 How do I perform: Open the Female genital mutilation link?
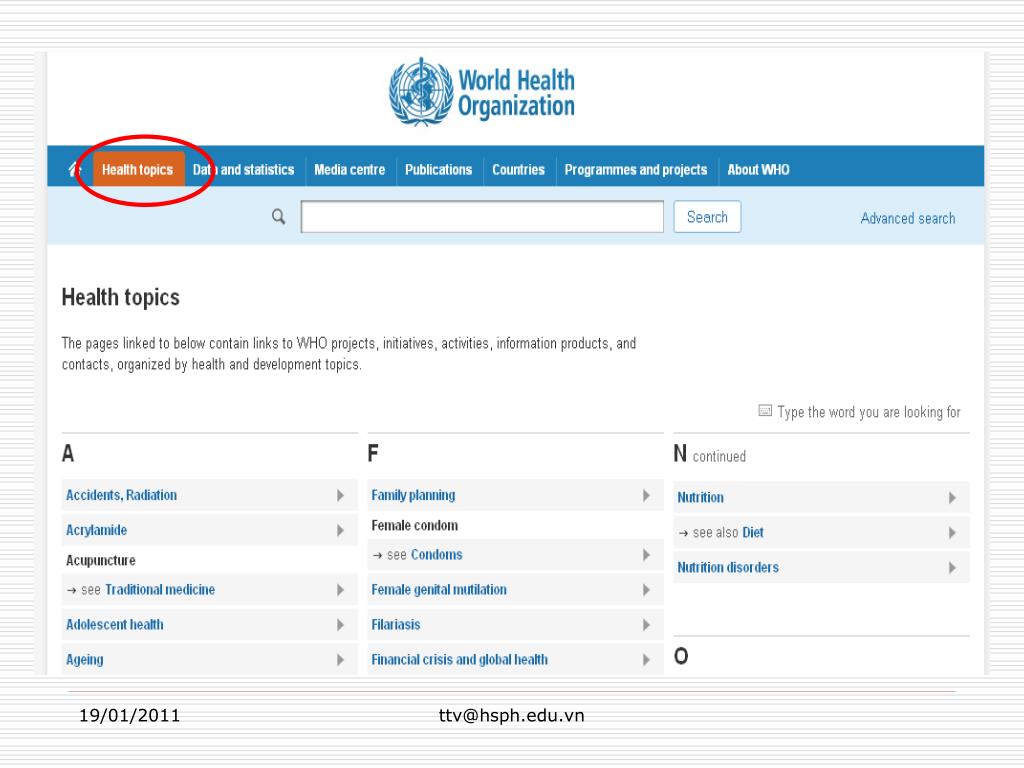(x=439, y=590)
